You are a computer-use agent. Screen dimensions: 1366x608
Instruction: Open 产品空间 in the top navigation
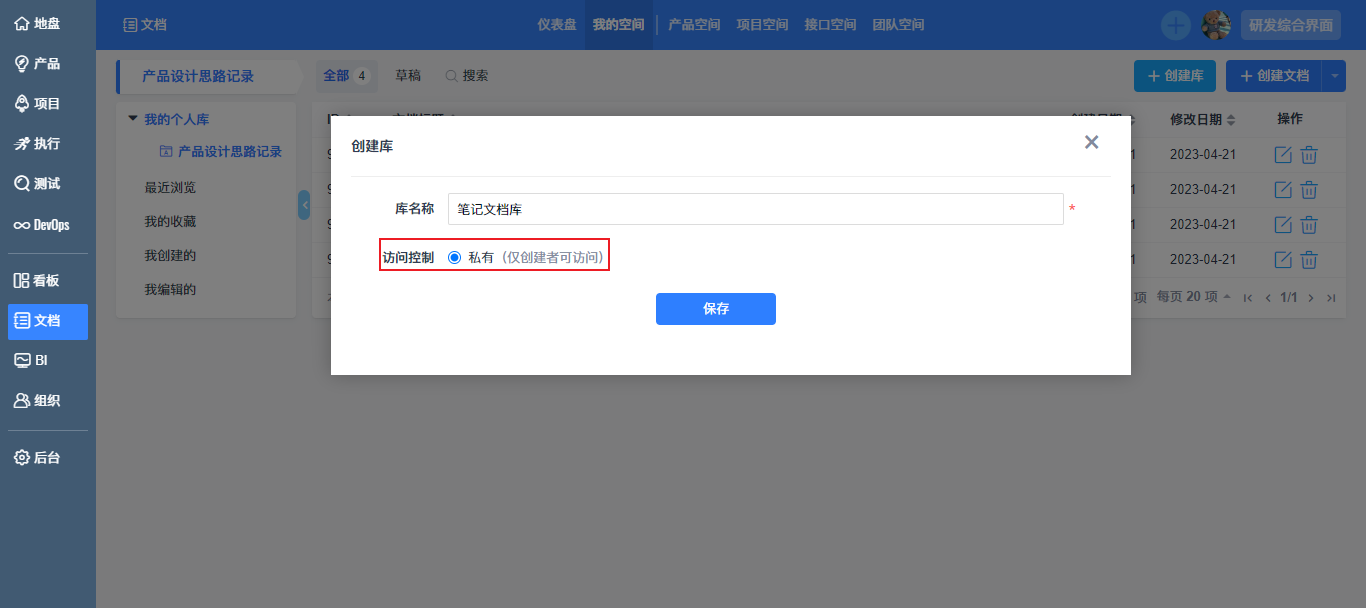pos(693,24)
